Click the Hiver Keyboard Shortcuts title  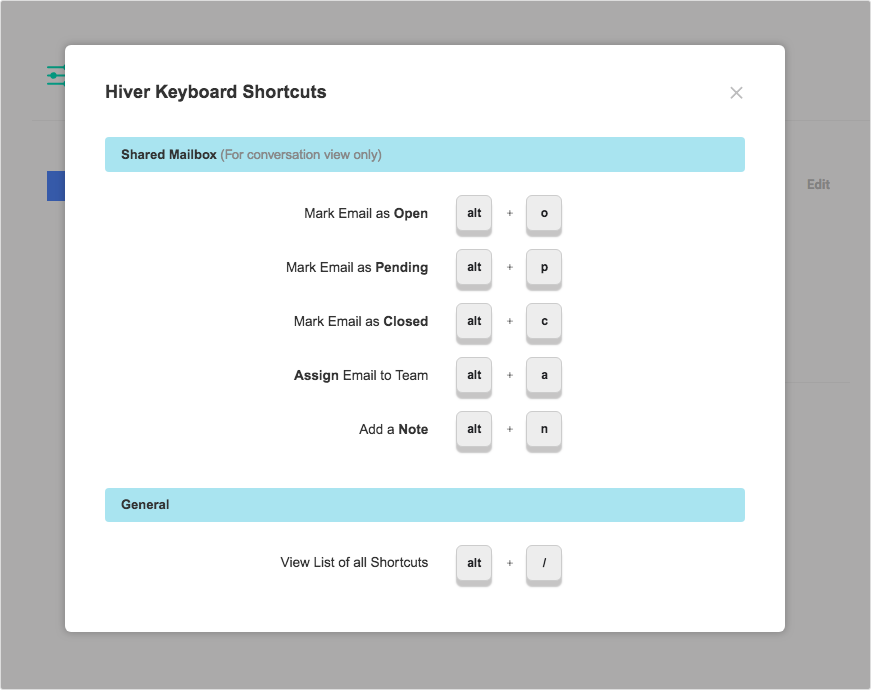(x=216, y=92)
